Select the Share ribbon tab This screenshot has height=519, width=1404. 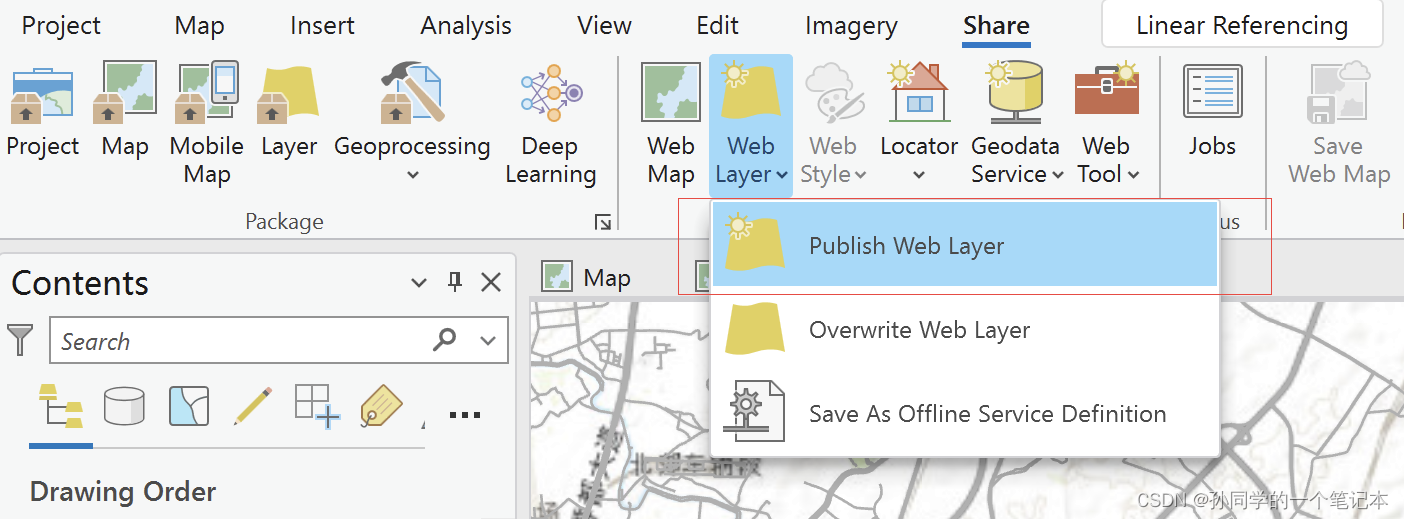[x=996, y=27]
